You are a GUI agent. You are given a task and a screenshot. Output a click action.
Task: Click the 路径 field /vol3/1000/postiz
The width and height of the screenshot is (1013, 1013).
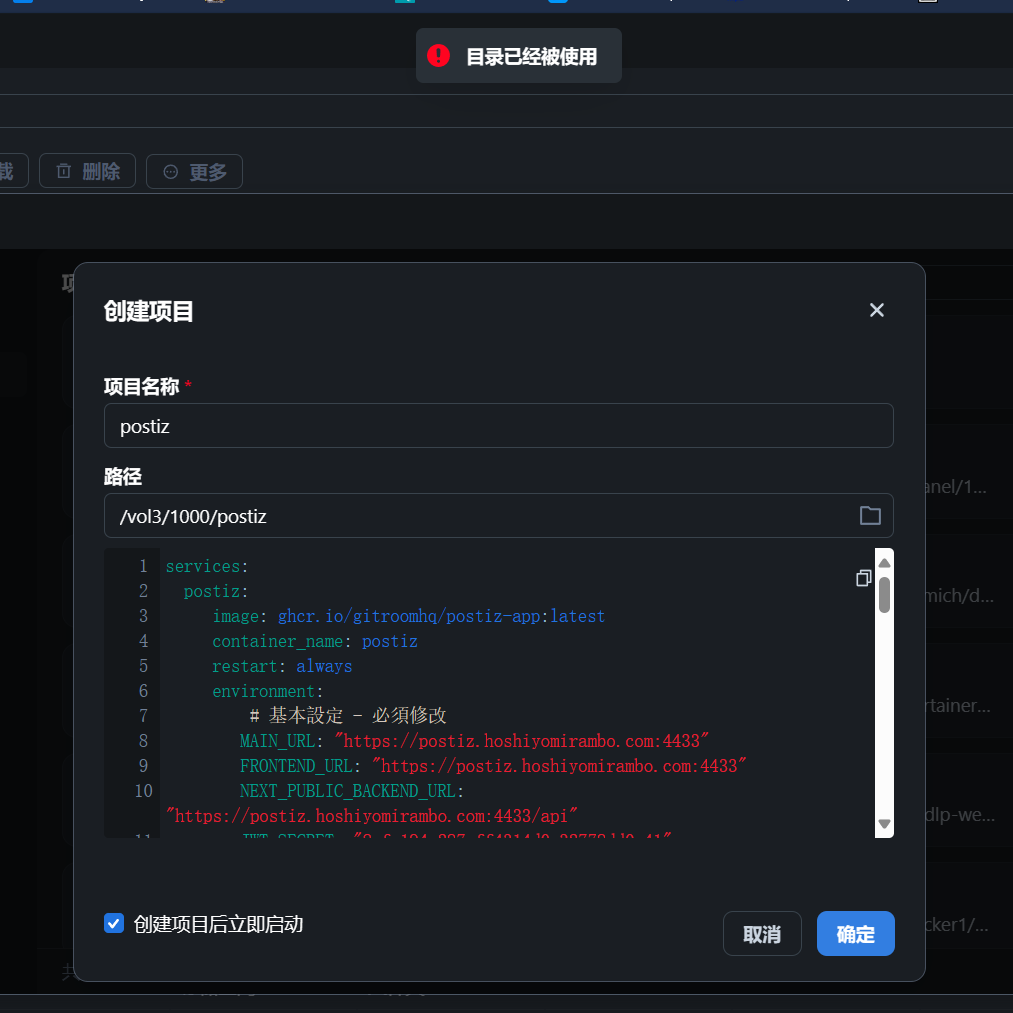498,516
